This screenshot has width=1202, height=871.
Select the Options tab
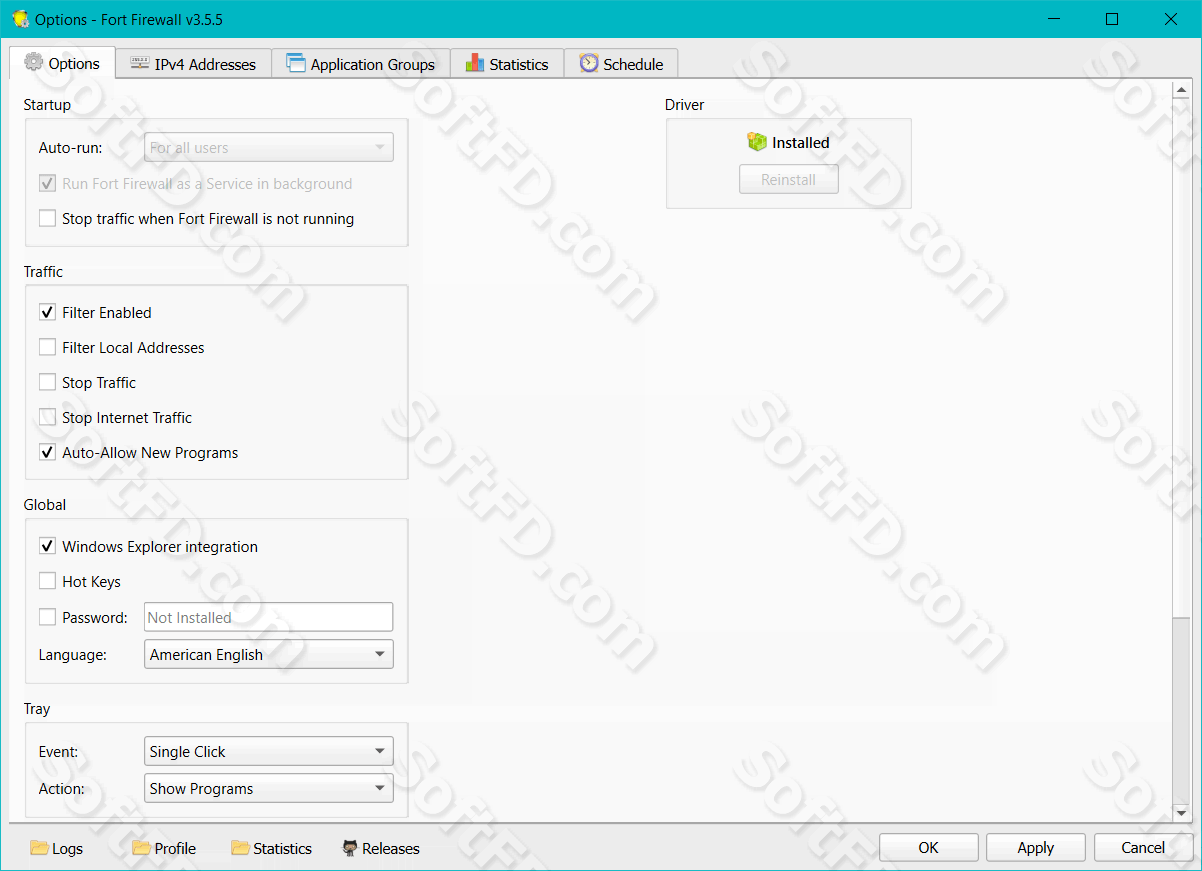pyautogui.click(x=63, y=62)
